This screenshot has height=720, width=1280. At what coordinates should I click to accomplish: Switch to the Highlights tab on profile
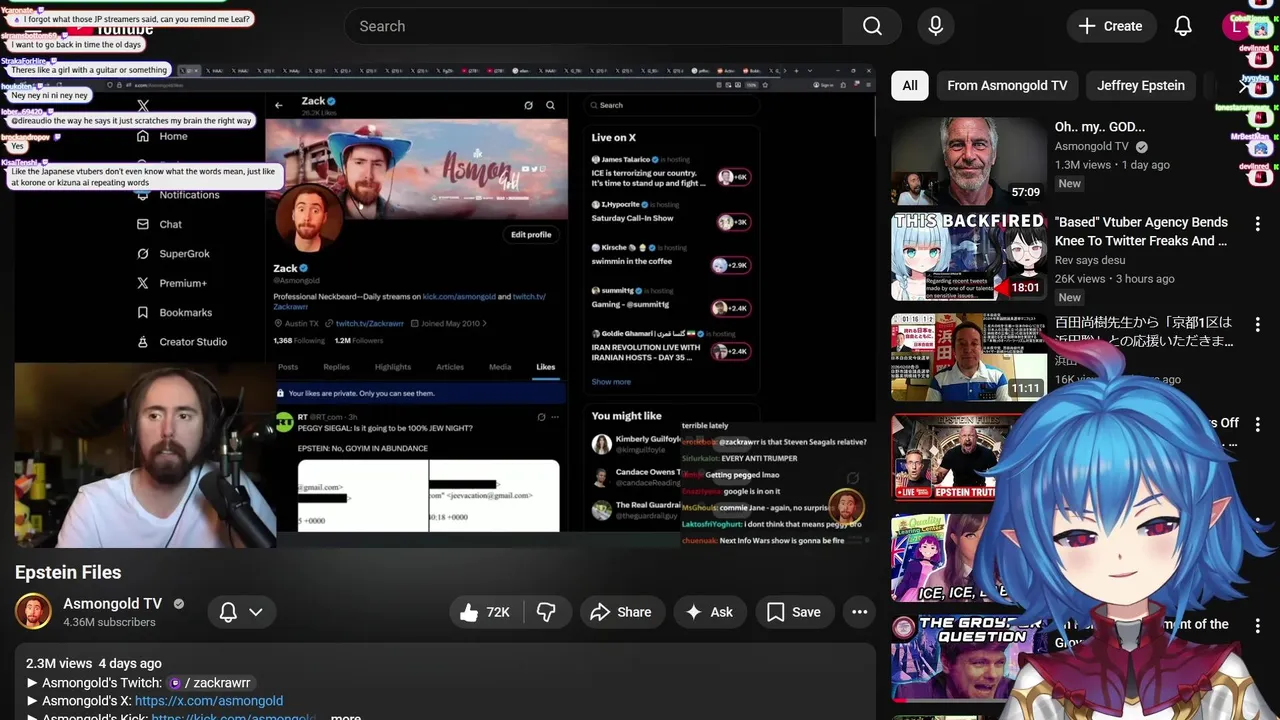[393, 367]
